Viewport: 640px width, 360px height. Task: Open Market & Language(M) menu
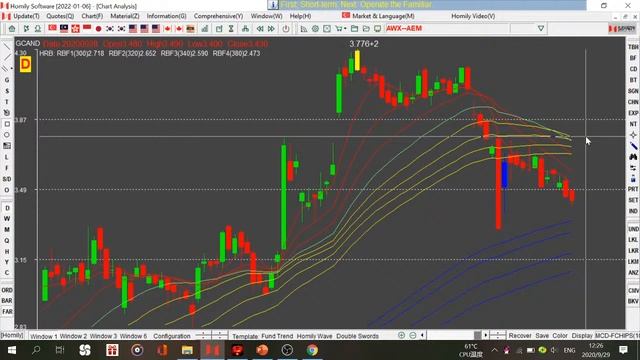pos(383,16)
